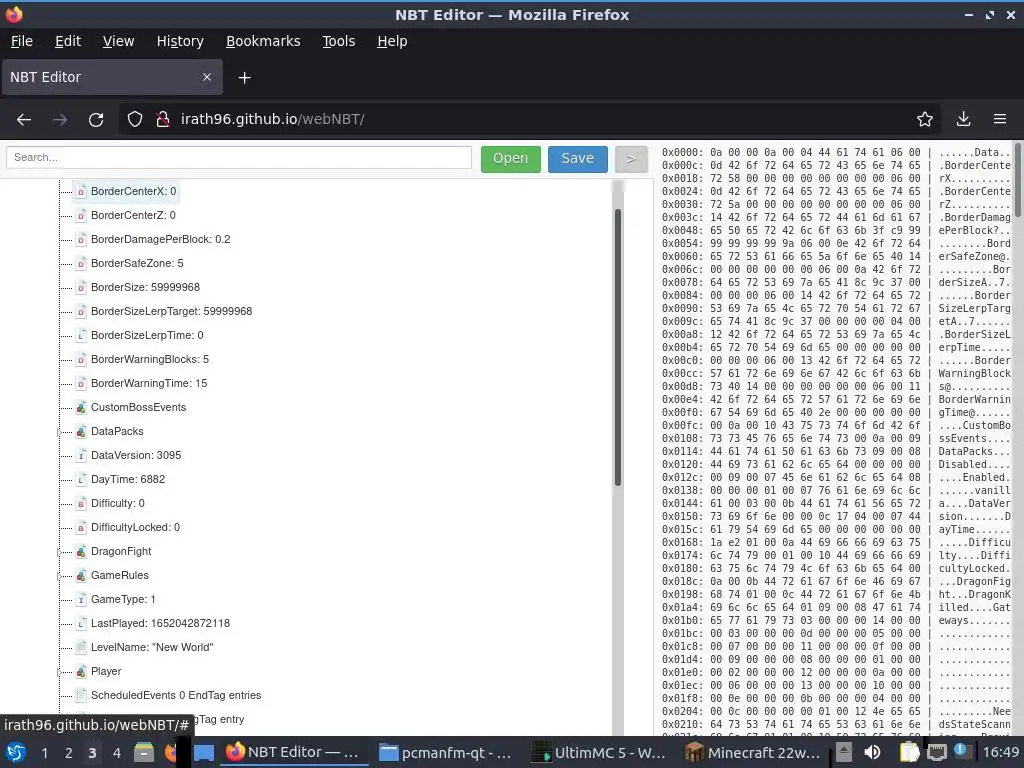Click the GameType int-type icon
This screenshot has height=768, width=1024.
click(81, 600)
